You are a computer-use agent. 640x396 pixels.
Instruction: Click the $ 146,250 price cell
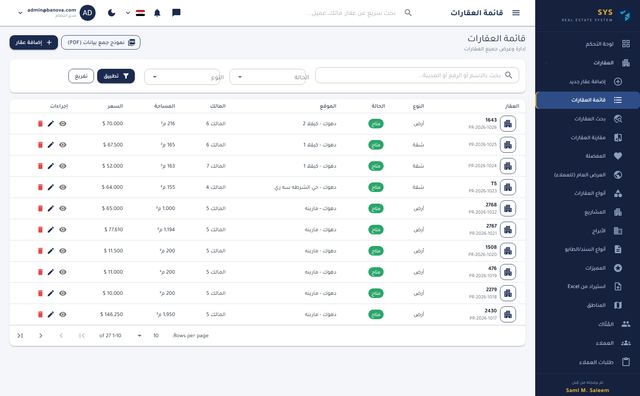pos(111,314)
